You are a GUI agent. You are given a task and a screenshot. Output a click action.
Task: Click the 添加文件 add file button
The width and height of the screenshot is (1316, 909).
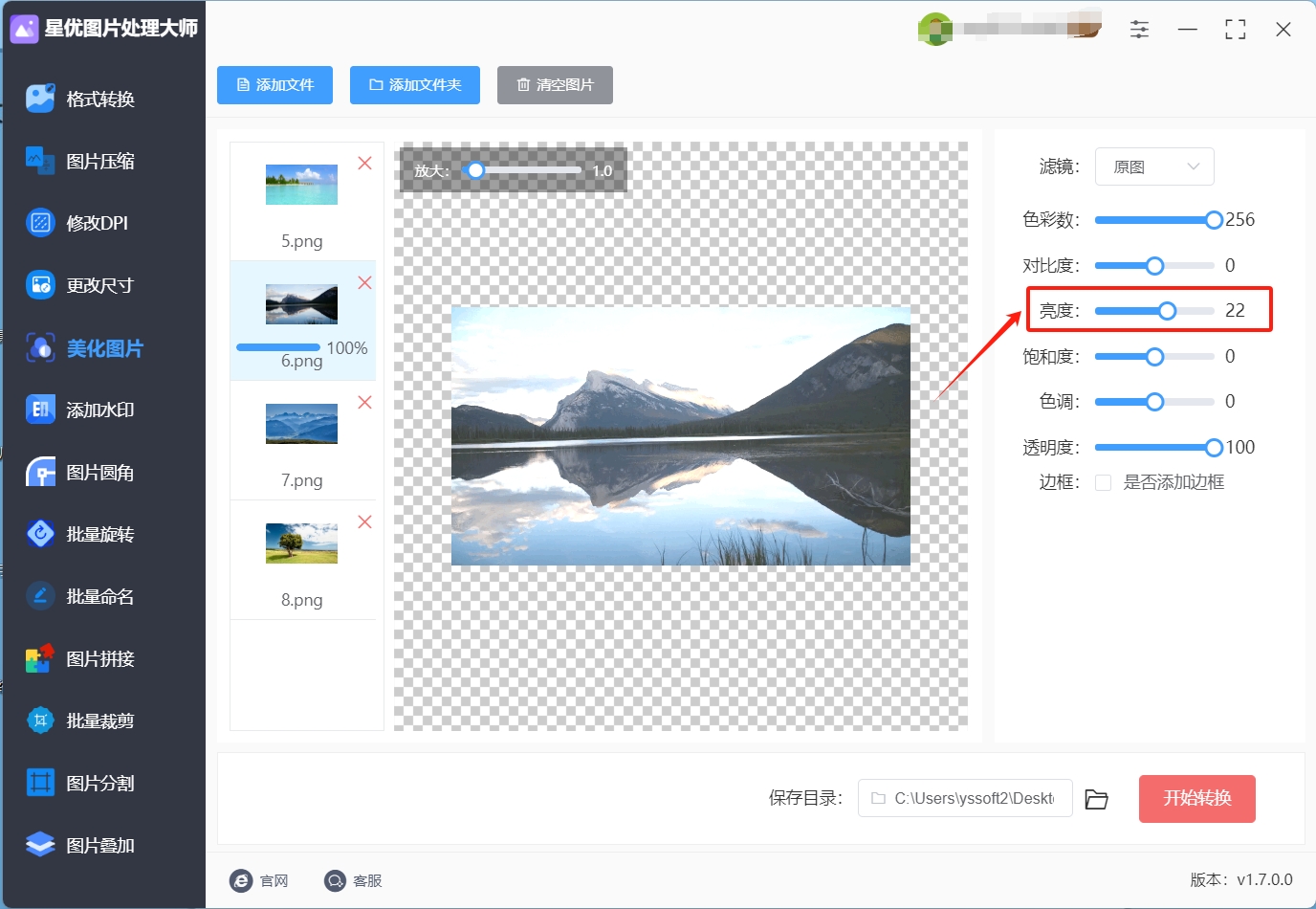point(274,85)
